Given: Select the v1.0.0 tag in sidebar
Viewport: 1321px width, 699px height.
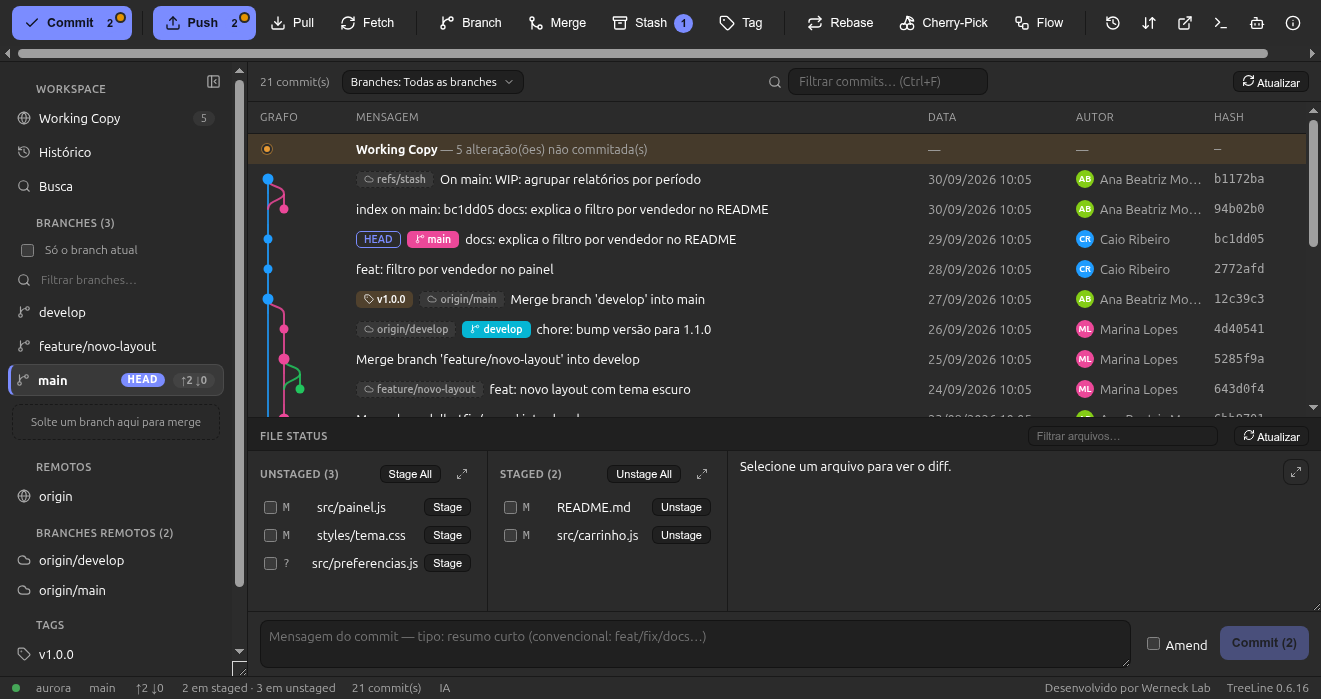Looking at the screenshot, I should pos(56,655).
